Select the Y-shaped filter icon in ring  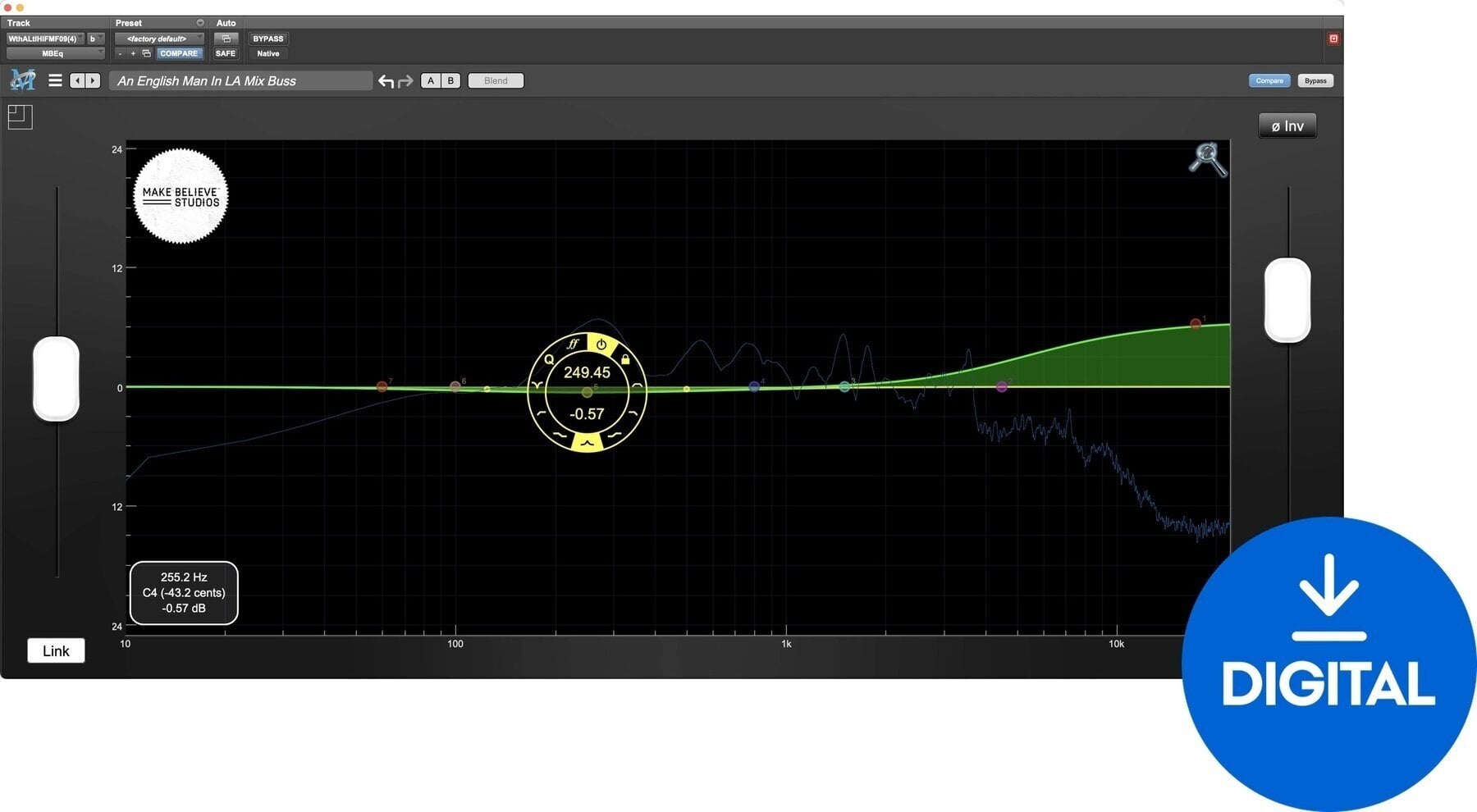pos(536,385)
